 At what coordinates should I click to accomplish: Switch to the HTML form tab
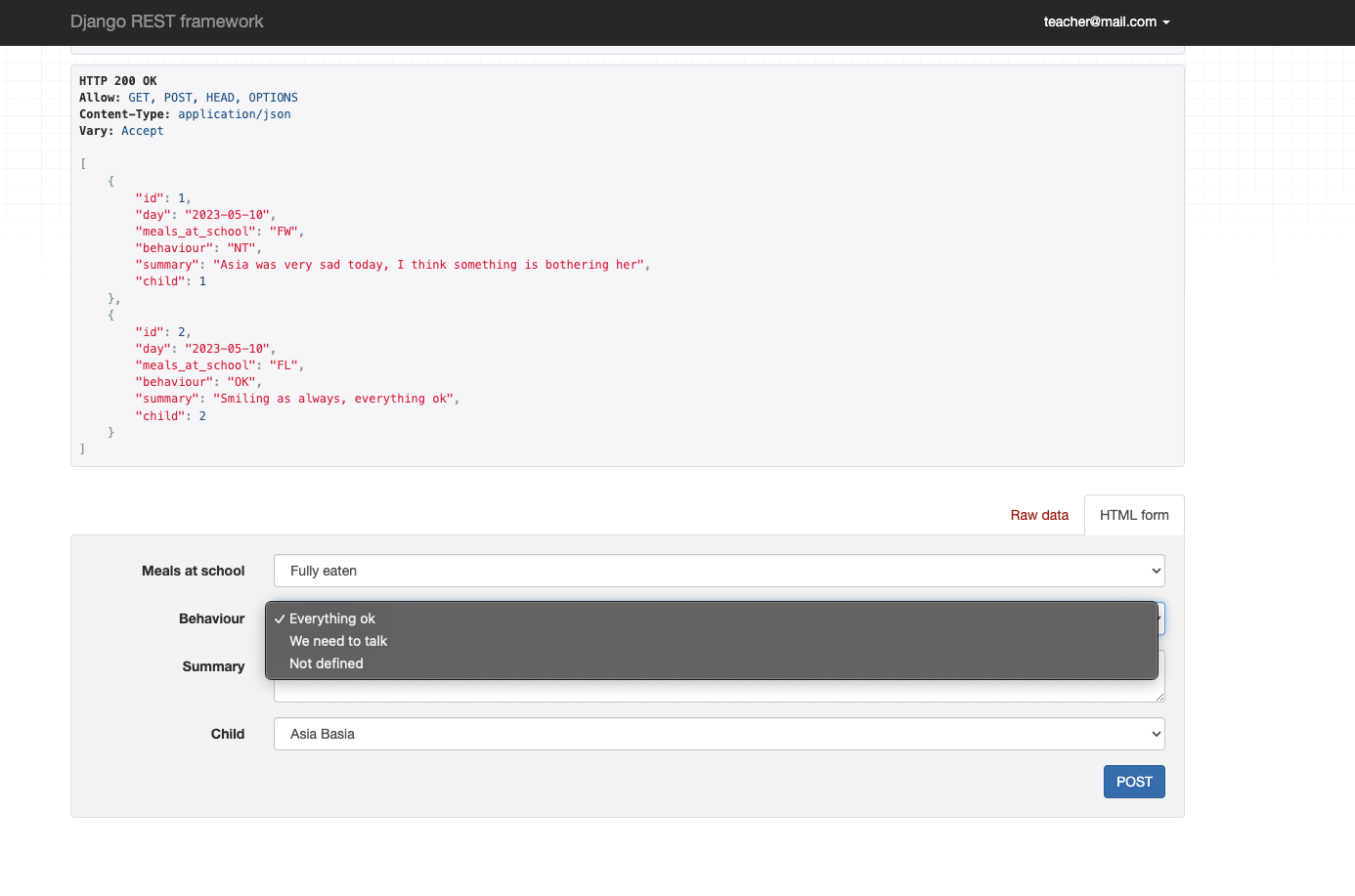[x=1134, y=515]
